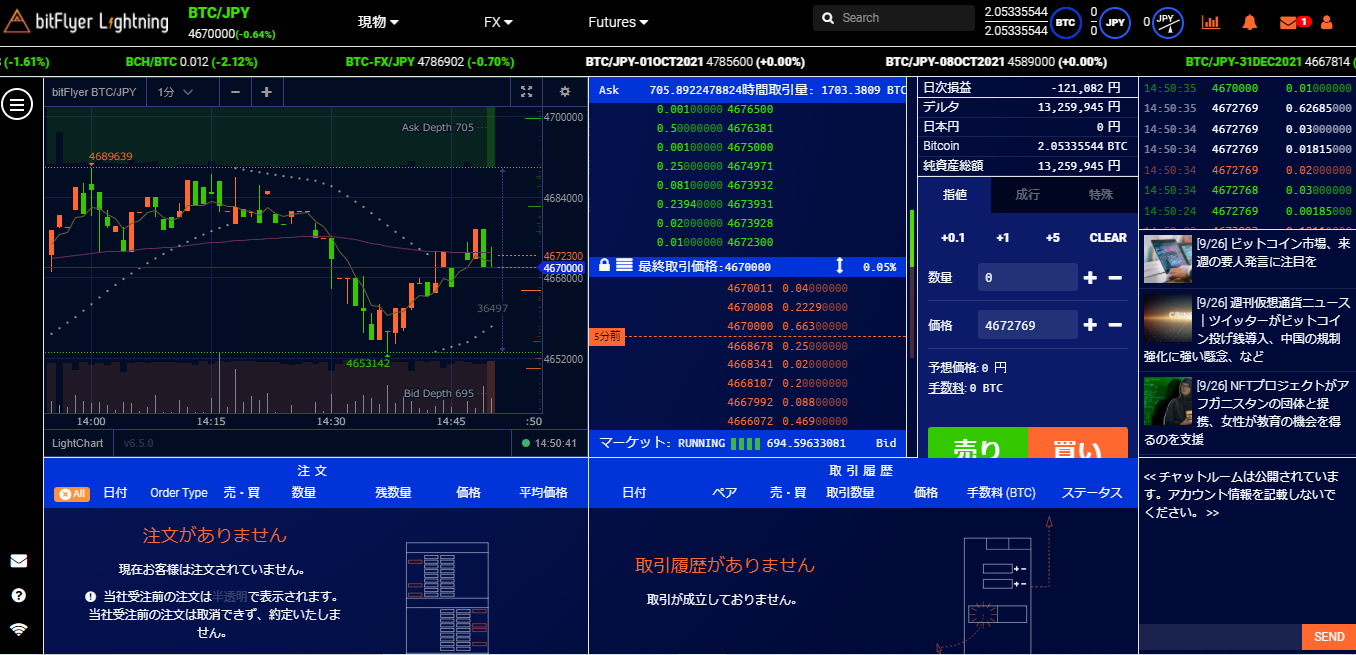Image resolution: width=1356 pixels, height=655 pixels.
Task: Click bid price 4668678 in order book
Action: tap(750, 346)
